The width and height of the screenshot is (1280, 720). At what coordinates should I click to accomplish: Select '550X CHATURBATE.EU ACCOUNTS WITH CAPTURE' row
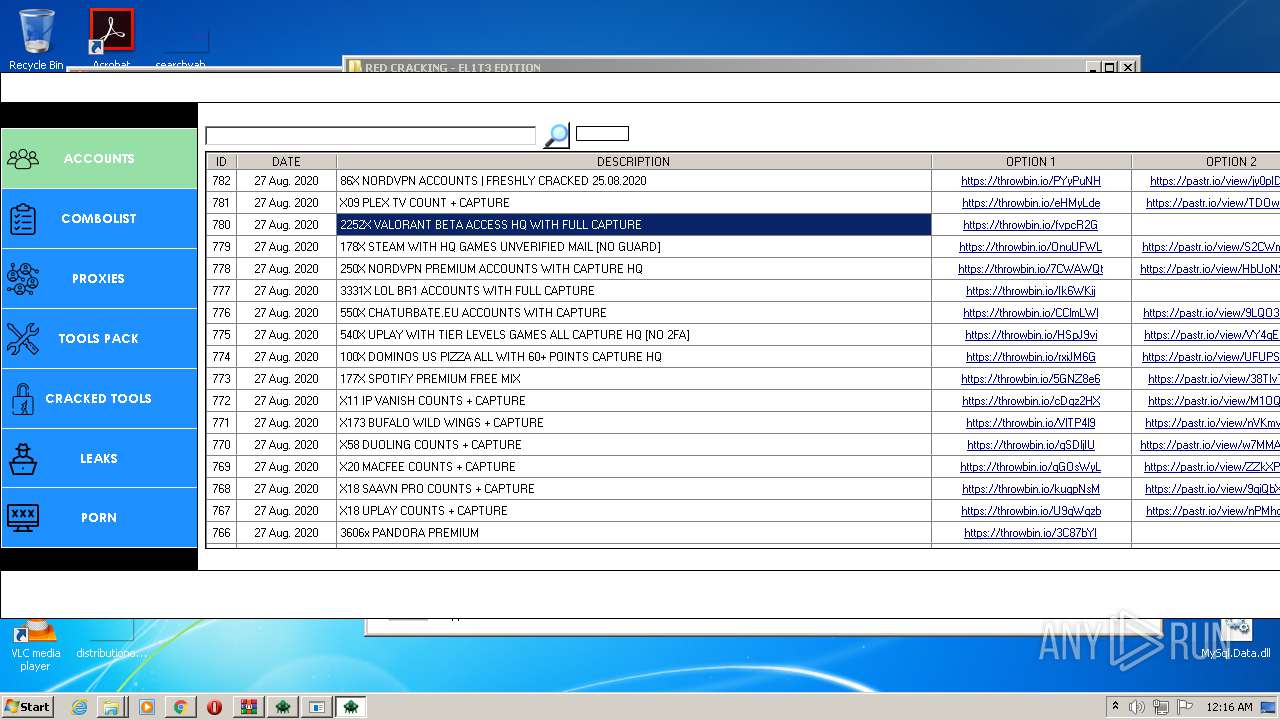click(x=634, y=313)
